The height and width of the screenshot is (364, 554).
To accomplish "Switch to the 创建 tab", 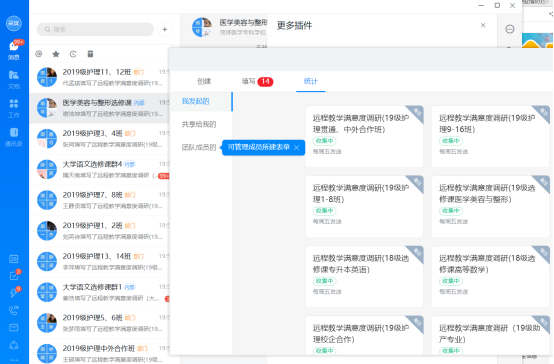I will (204, 81).
